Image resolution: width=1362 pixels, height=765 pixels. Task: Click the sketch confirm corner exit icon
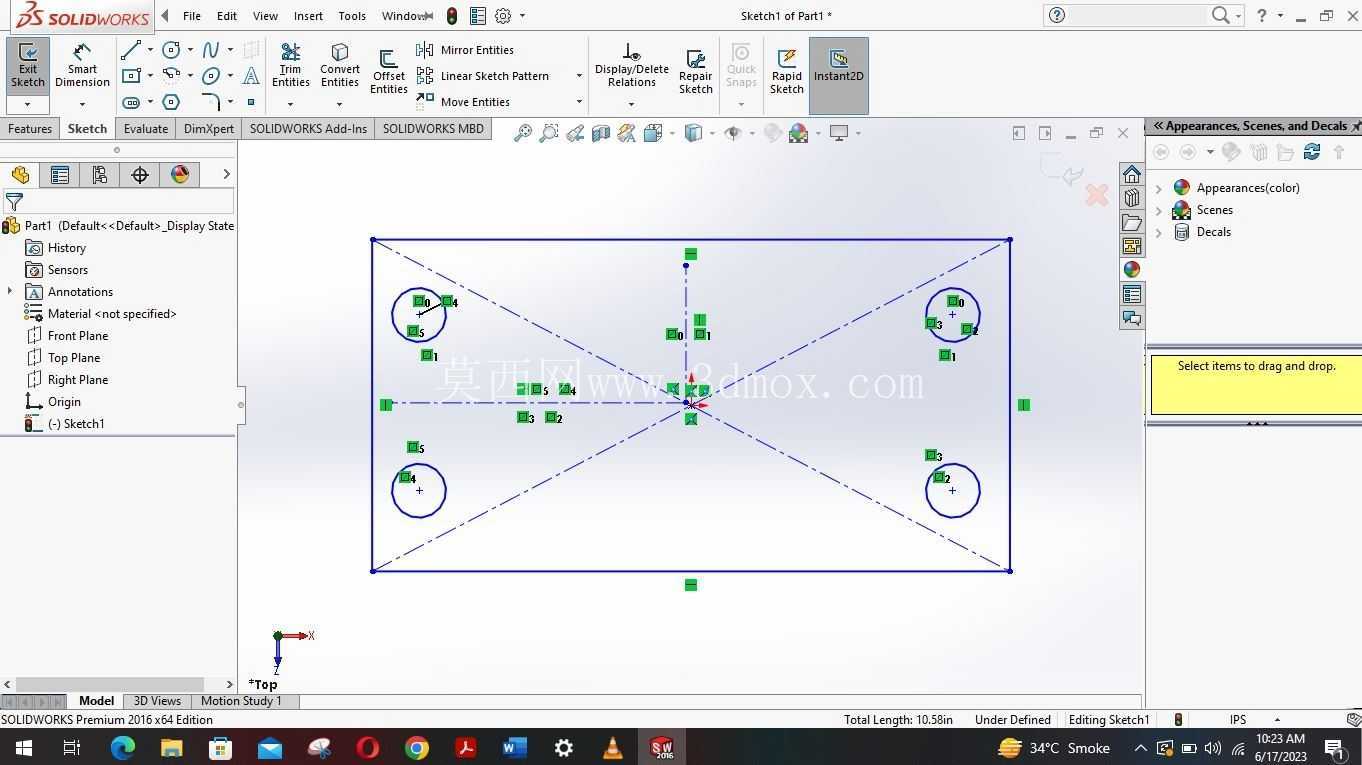coord(1062,170)
